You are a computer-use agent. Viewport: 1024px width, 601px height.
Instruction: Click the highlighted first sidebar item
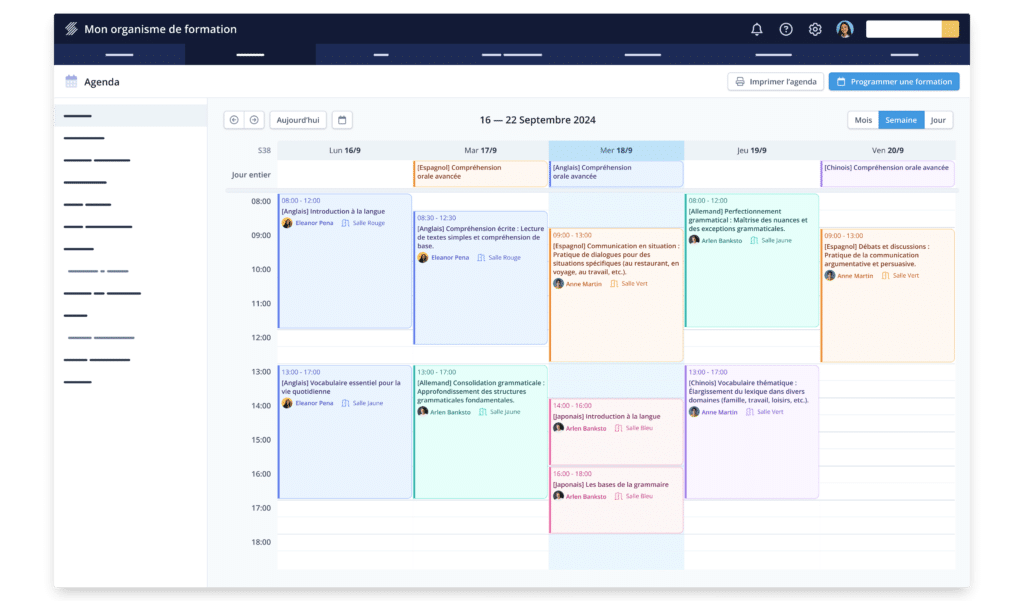(x=131, y=116)
